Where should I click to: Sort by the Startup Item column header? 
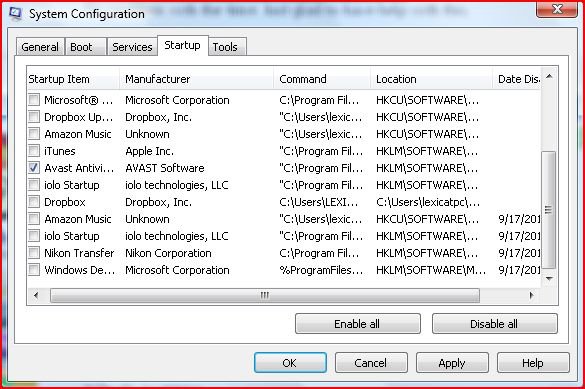pos(73,79)
